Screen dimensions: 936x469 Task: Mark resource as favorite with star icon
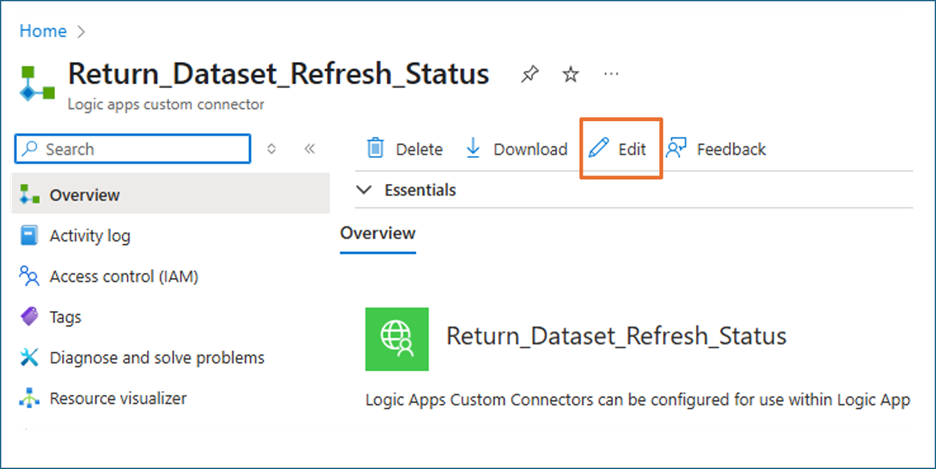coord(571,74)
